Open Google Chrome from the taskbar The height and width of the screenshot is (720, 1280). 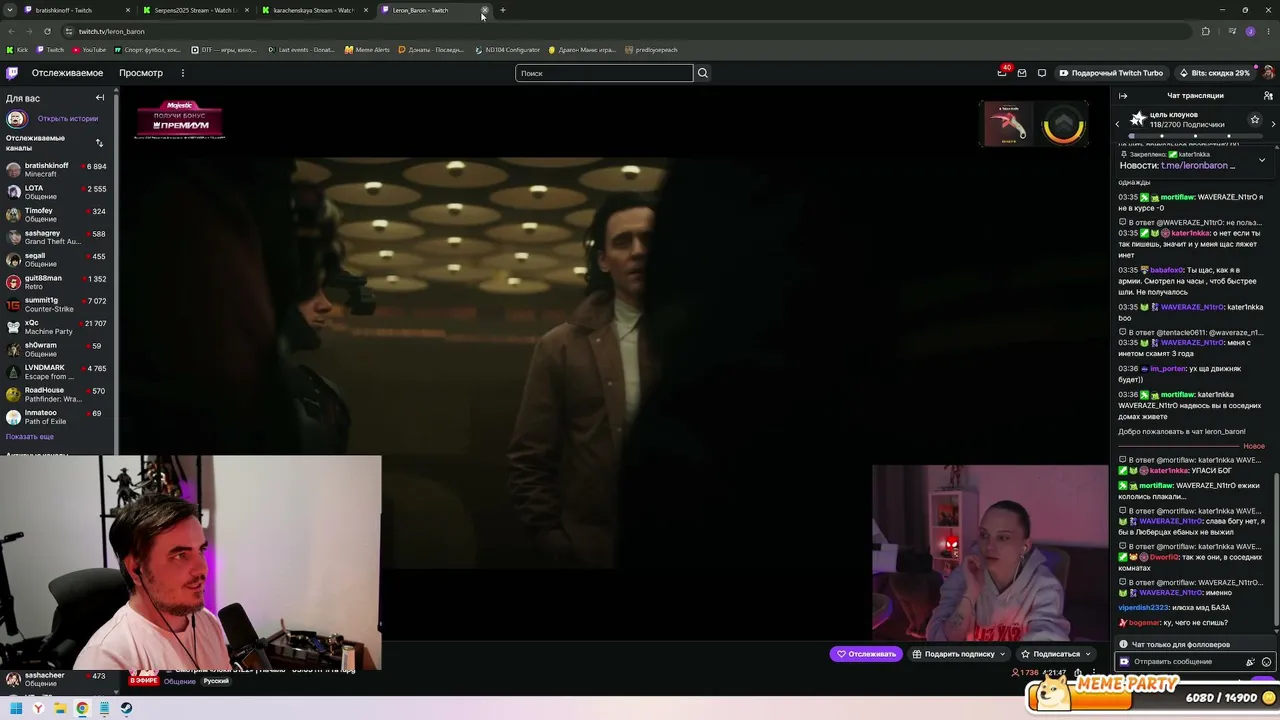coord(82,708)
